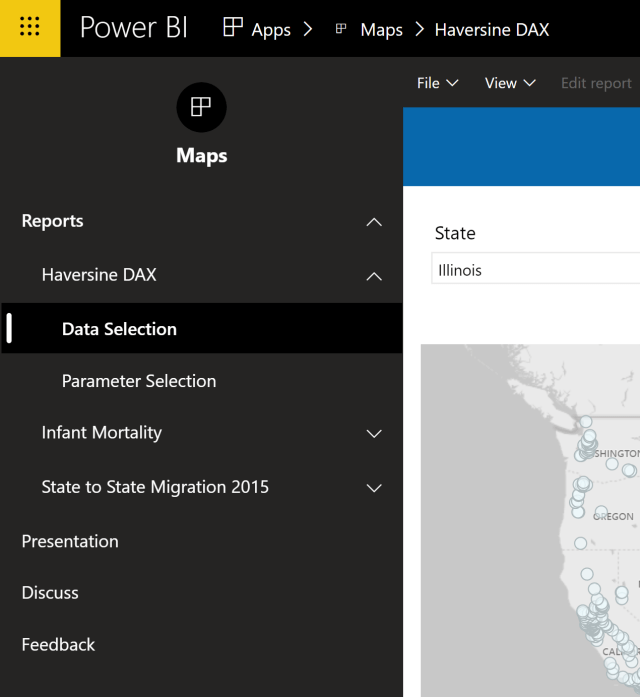Open the File menu
The width and height of the screenshot is (640, 697).
click(437, 83)
